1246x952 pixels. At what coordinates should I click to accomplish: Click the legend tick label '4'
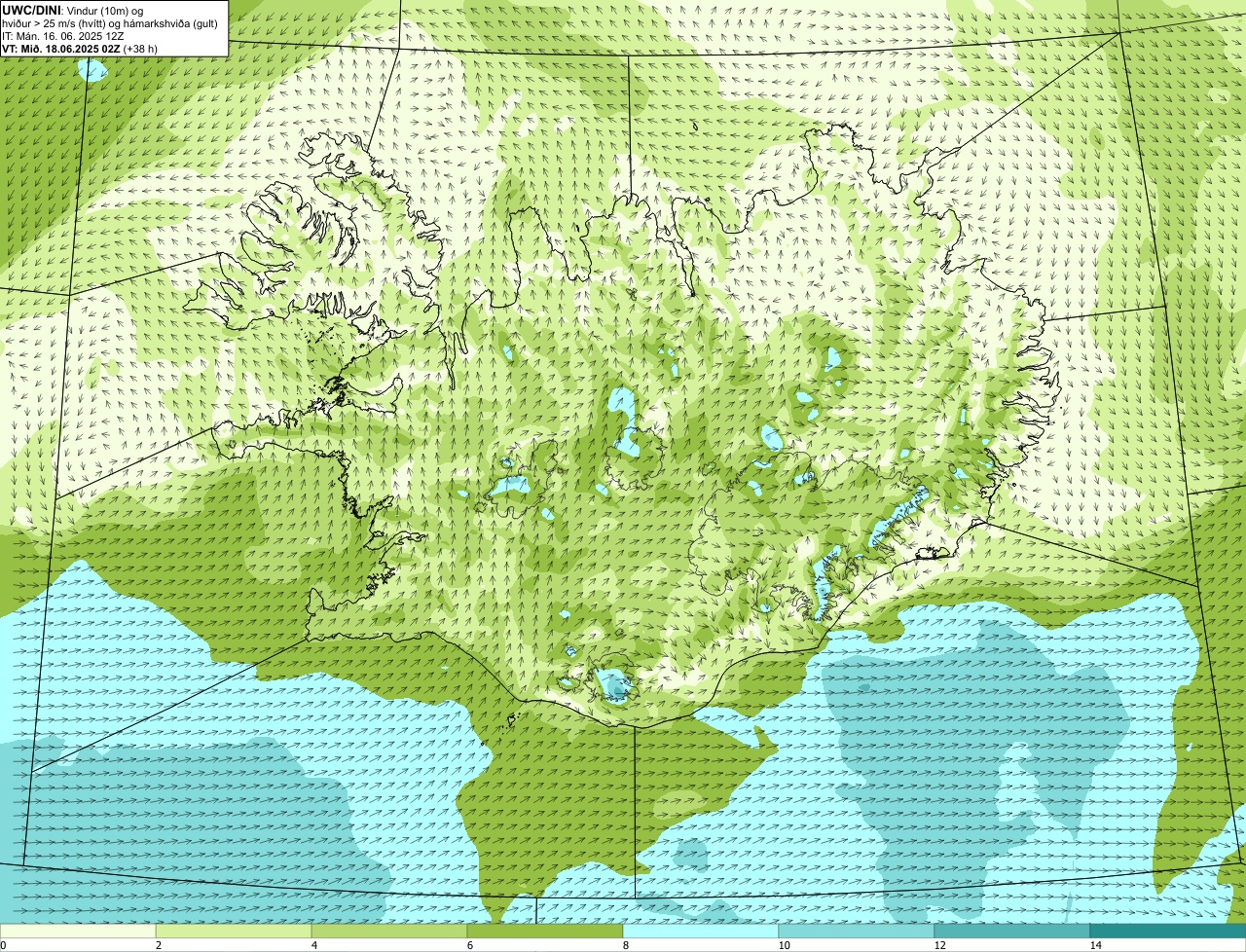(313, 945)
